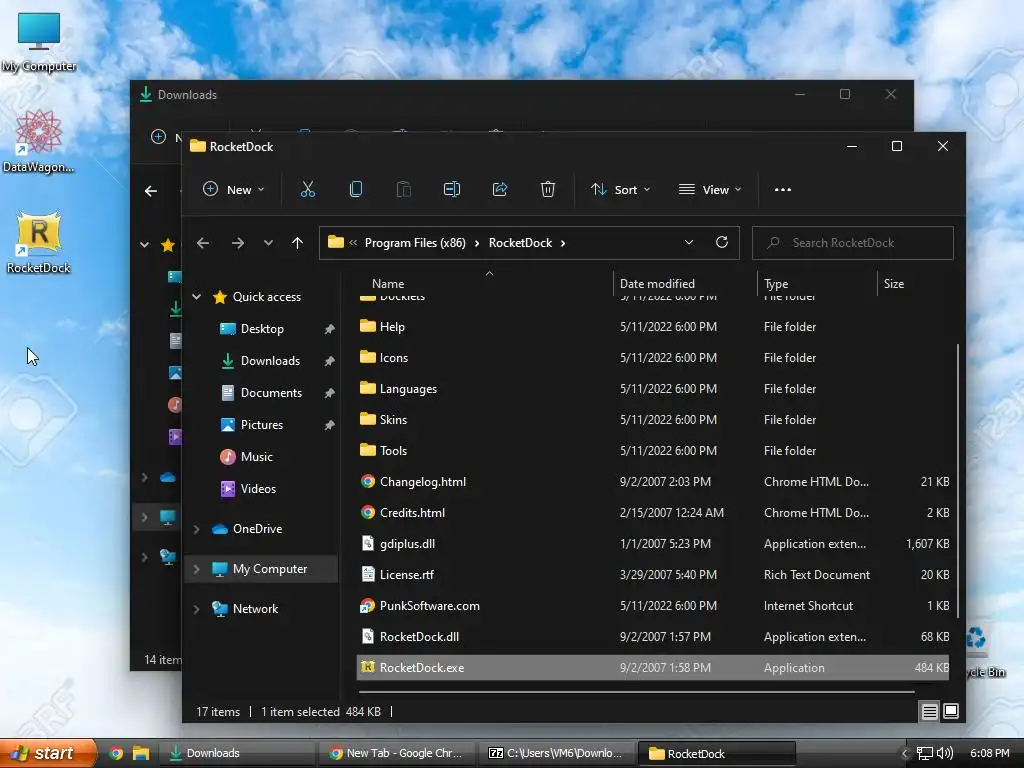Viewport: 1024px width, 768px height.
Task: Click the volume icon in system tray
Action: (945, 753)
